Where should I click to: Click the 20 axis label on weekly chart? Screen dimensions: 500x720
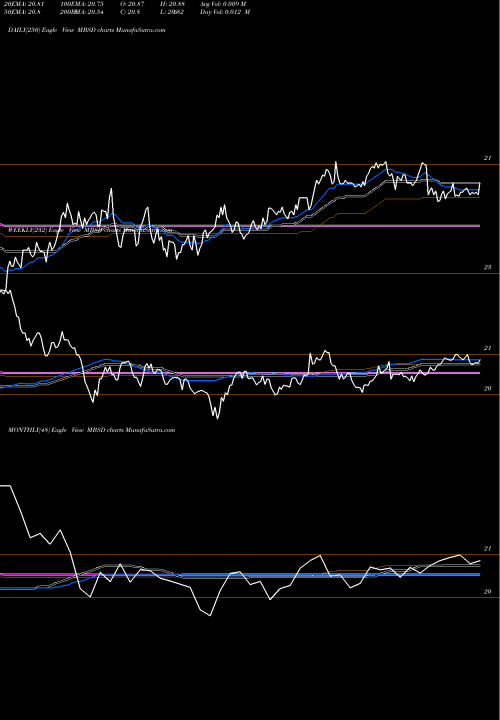click(488, 388)
